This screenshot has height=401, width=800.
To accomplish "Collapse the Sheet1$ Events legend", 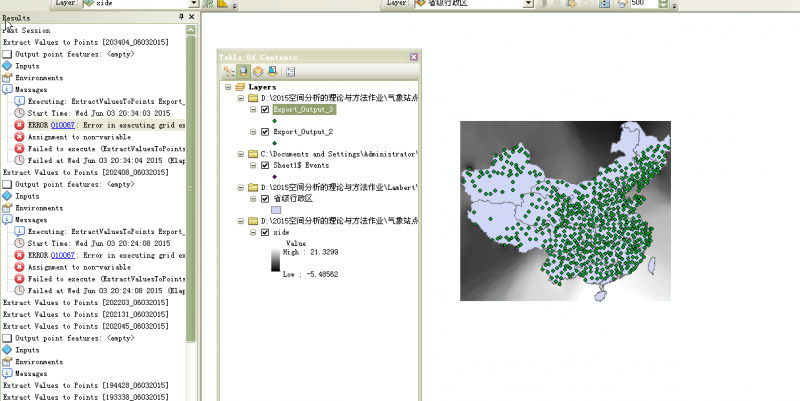I will coord(253,165).
